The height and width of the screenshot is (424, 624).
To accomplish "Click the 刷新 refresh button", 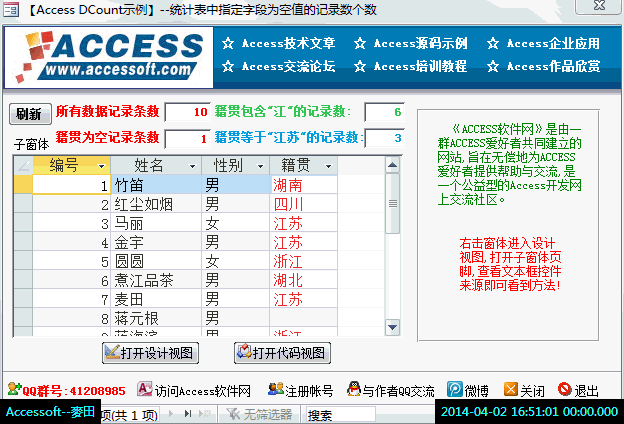I will 30,114.
